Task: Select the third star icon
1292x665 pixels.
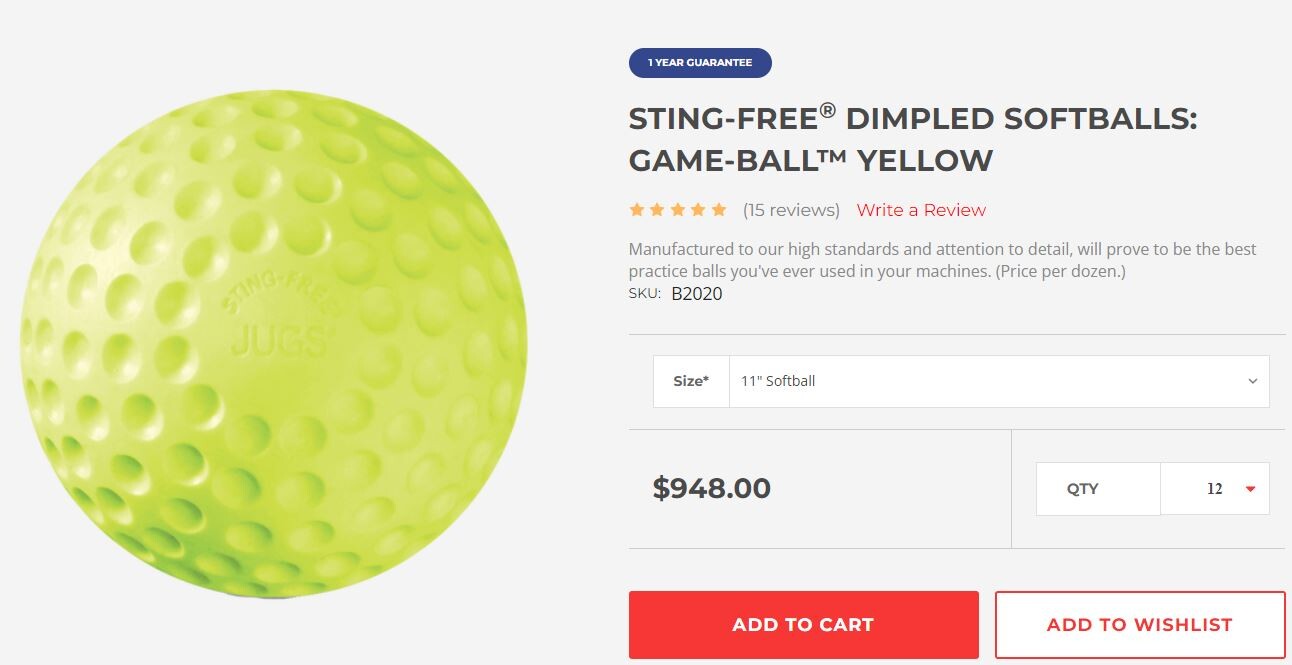Action: (677, 209)
